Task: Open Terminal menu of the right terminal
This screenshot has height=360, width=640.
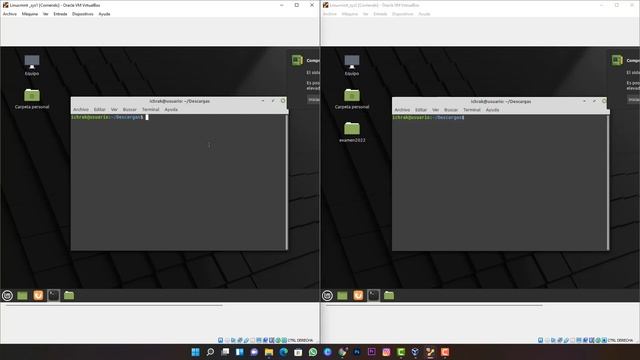Action: (472, 110)
